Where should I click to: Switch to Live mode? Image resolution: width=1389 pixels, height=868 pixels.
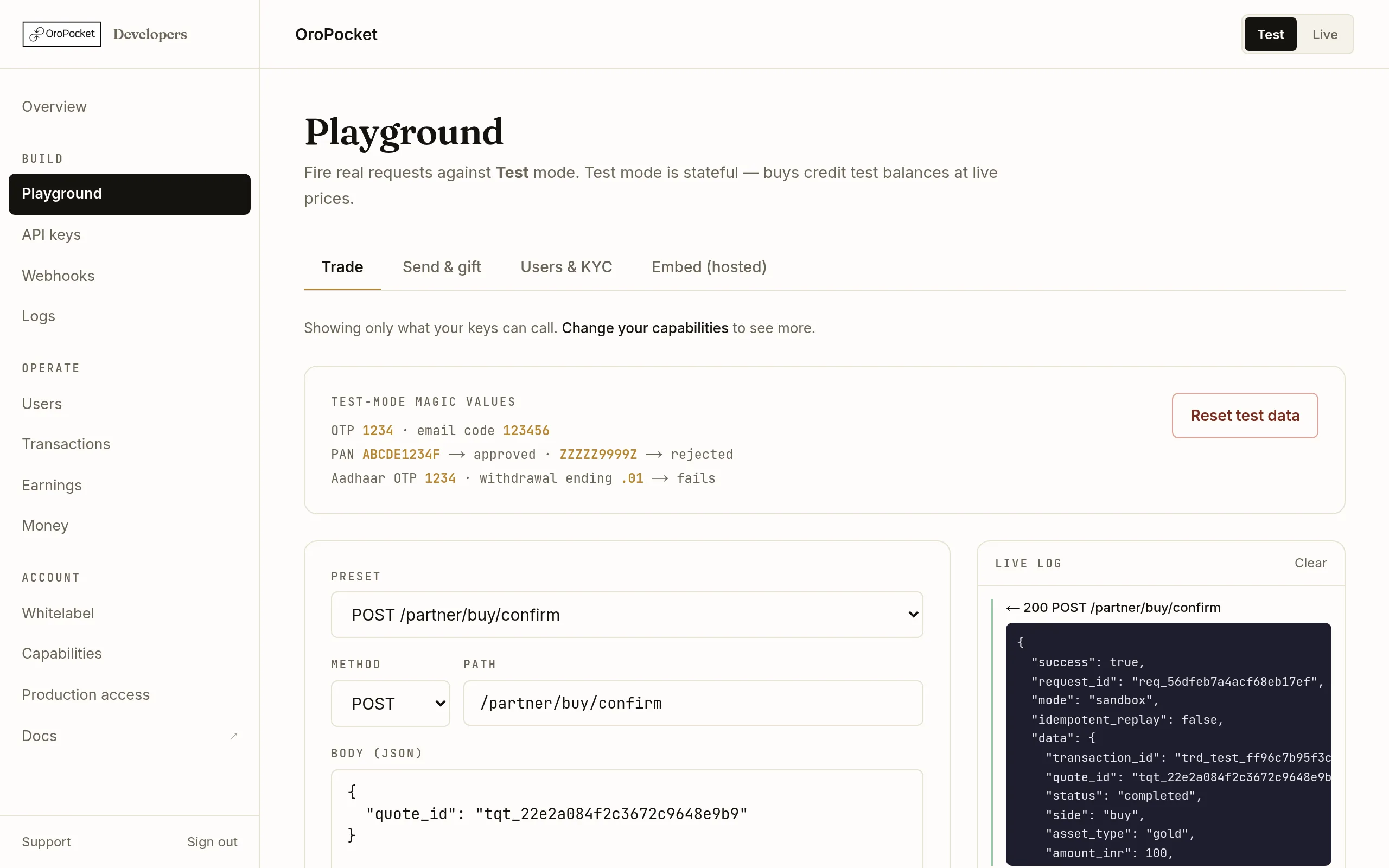(x=1325, y=34)
